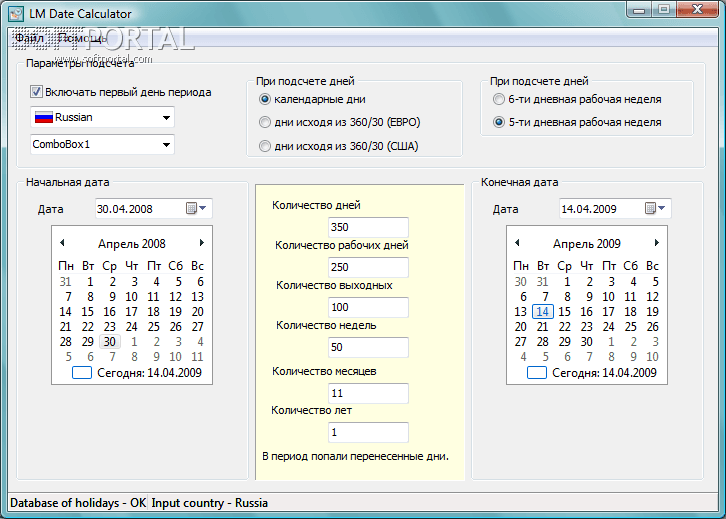The image size is (726, 519).
Task: Click the days off field 100
Action: coord(368,307)
